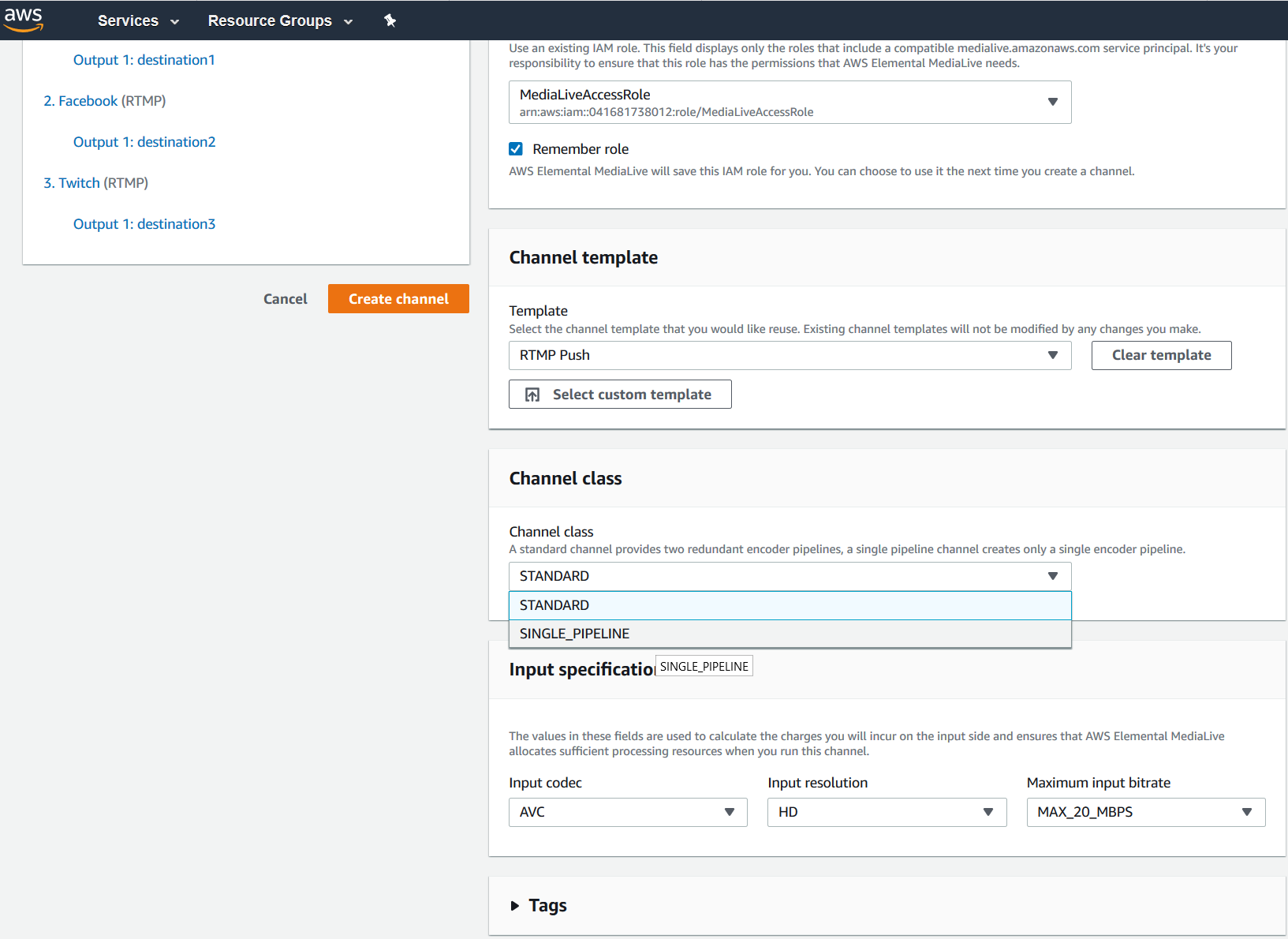Click the pin shortcut icon in navbar
1288x939 pixels.
click(390, 21)
